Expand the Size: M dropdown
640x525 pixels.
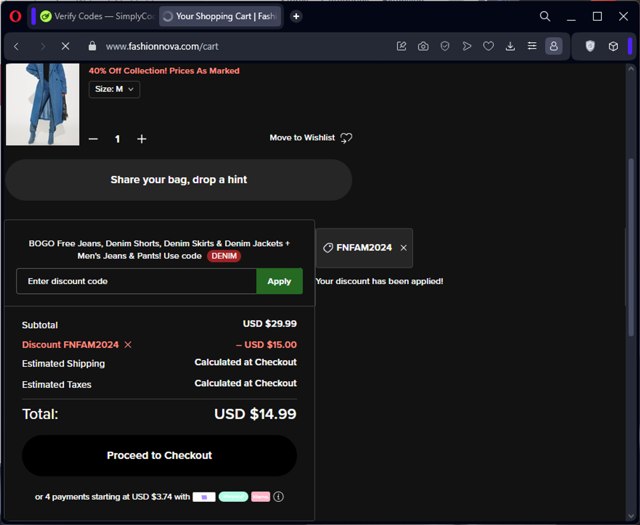tap(114, 89)
